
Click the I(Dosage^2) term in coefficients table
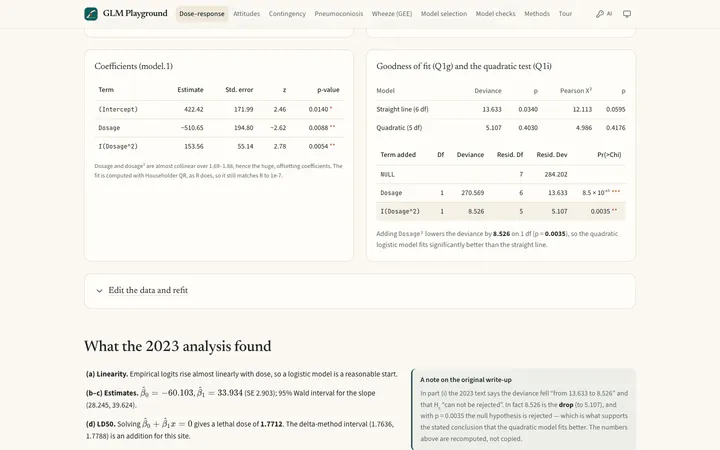coord(118,146)
